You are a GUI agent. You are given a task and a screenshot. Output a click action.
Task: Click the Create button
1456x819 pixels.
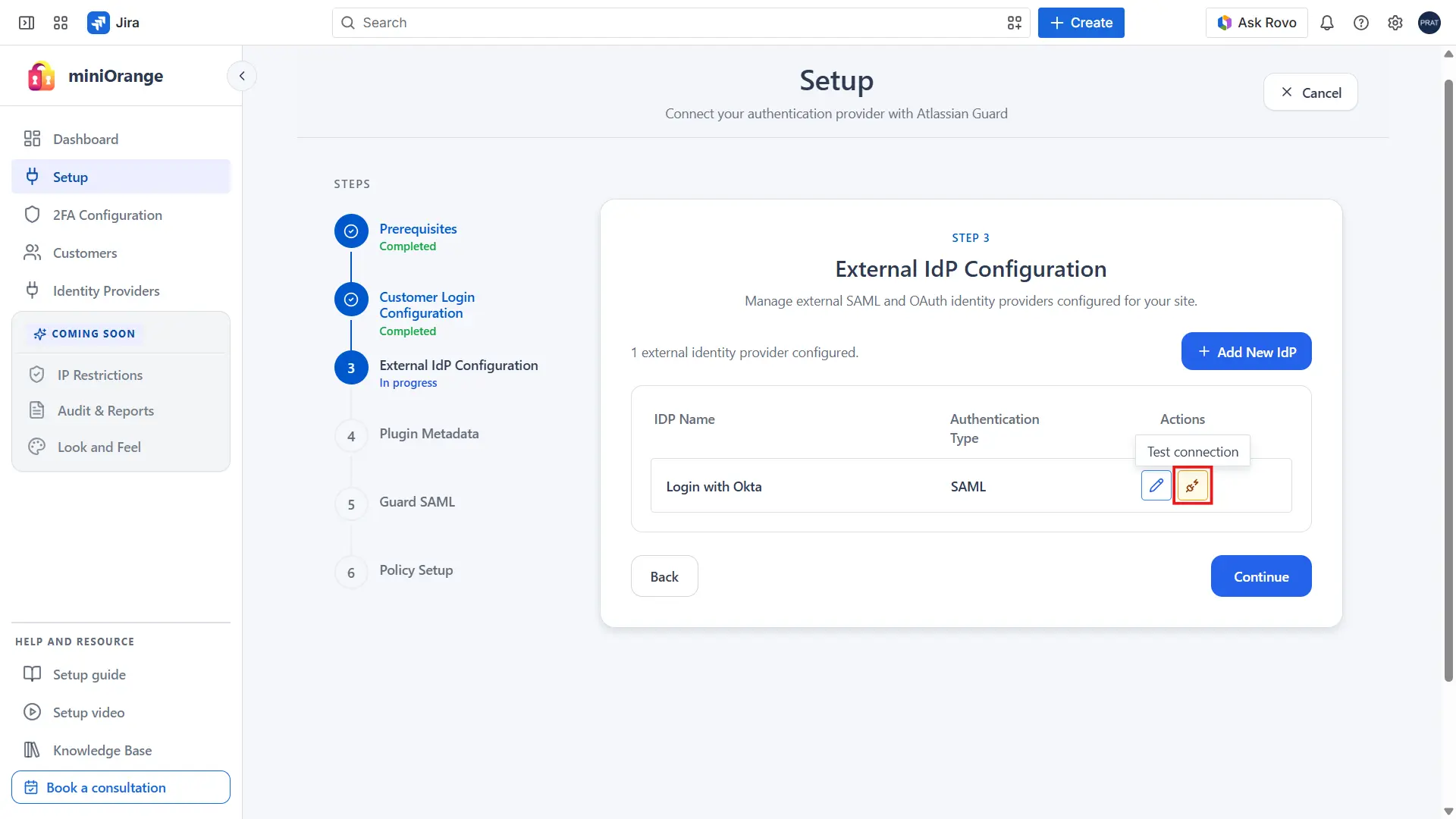pyautogui.click(x=1081, y=23)
